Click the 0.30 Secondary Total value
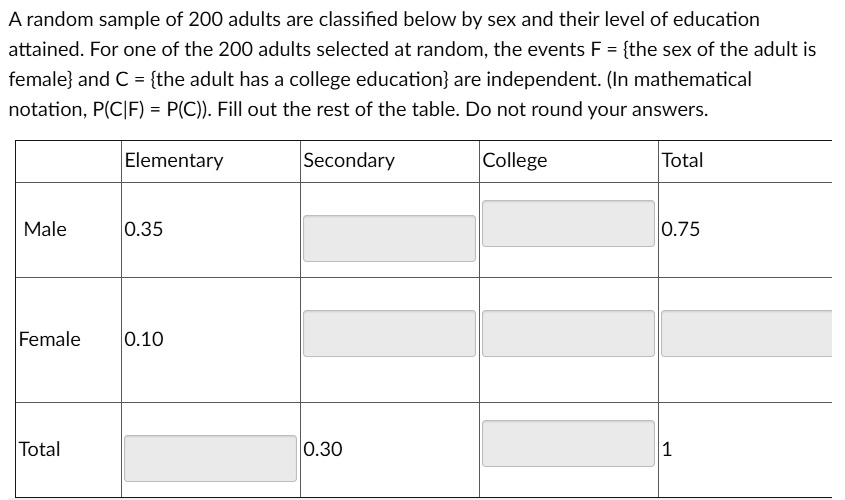Viewport: 845px width, 500px height. (x=323, y=449)
